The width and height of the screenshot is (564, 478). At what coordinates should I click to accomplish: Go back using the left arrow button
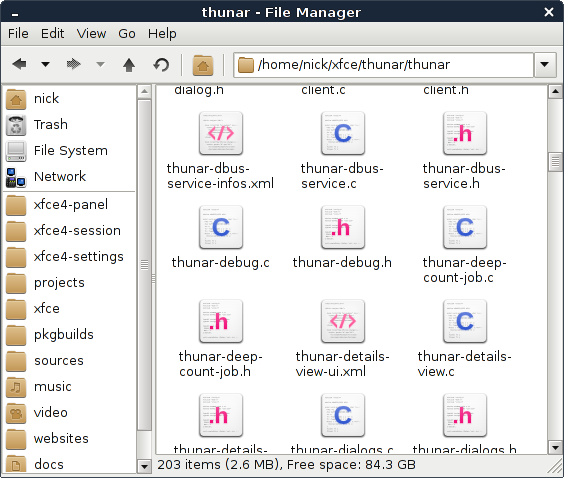point(19,65)
